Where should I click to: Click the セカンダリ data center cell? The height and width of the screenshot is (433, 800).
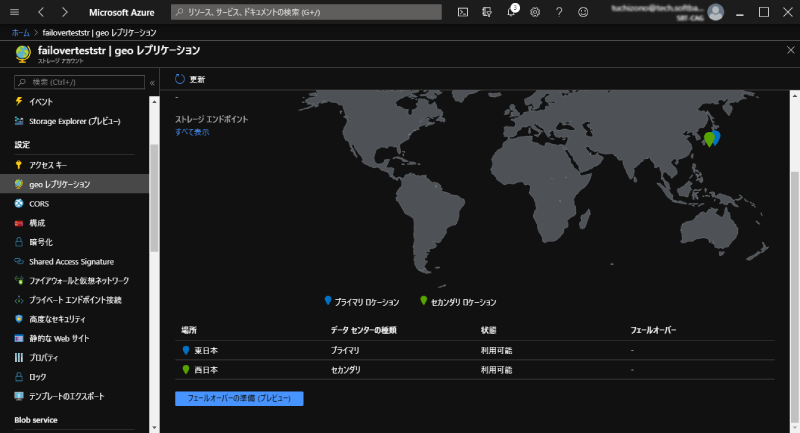click(x=345, y=370)
